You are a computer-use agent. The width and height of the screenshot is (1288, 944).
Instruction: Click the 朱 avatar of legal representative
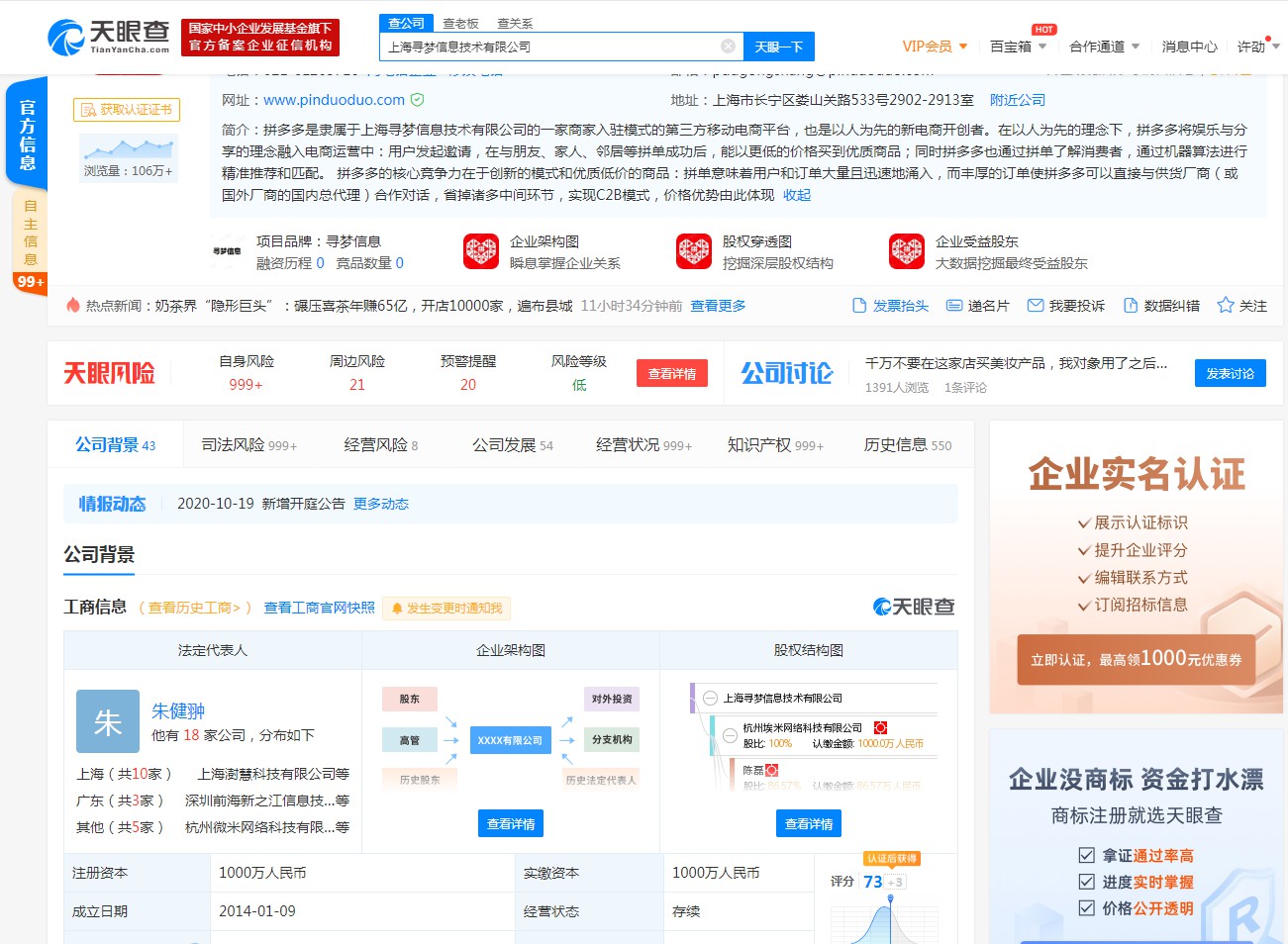tap(108, 721)
